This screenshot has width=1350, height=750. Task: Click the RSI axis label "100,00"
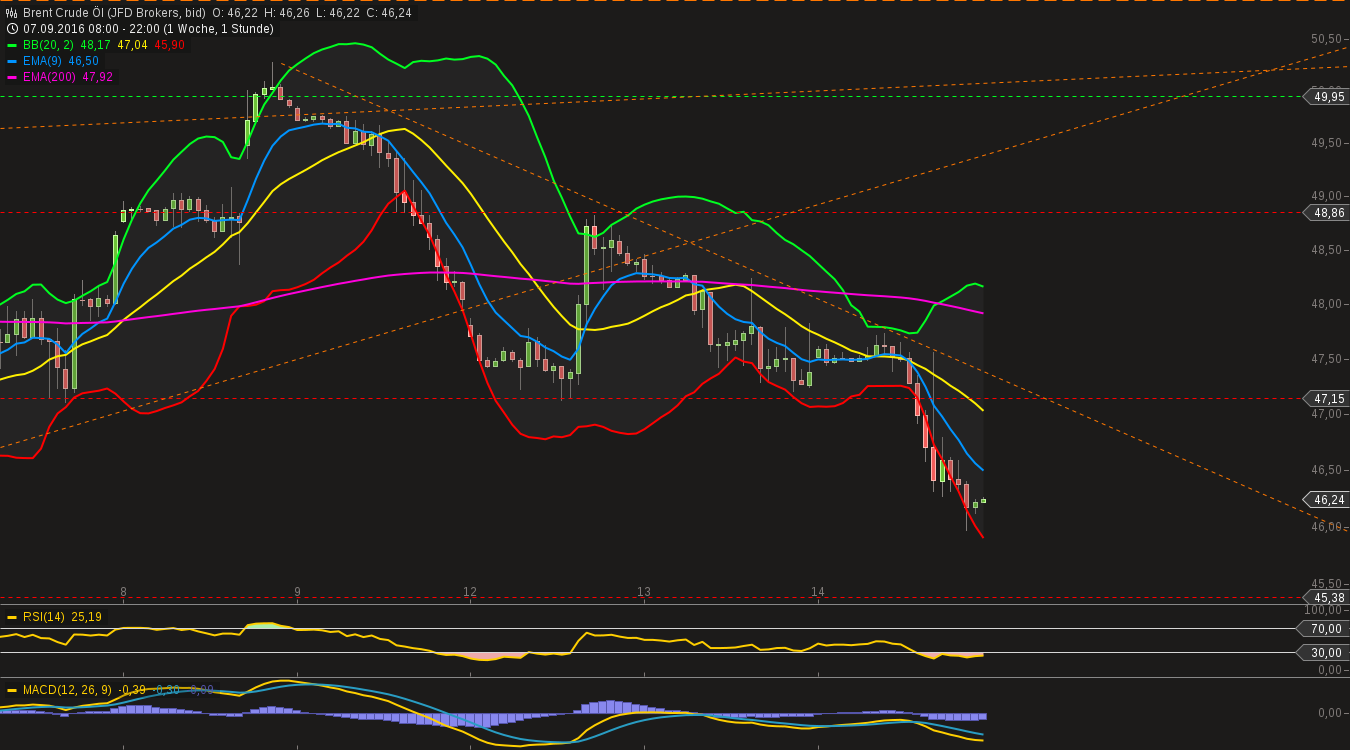point(1324,610)
